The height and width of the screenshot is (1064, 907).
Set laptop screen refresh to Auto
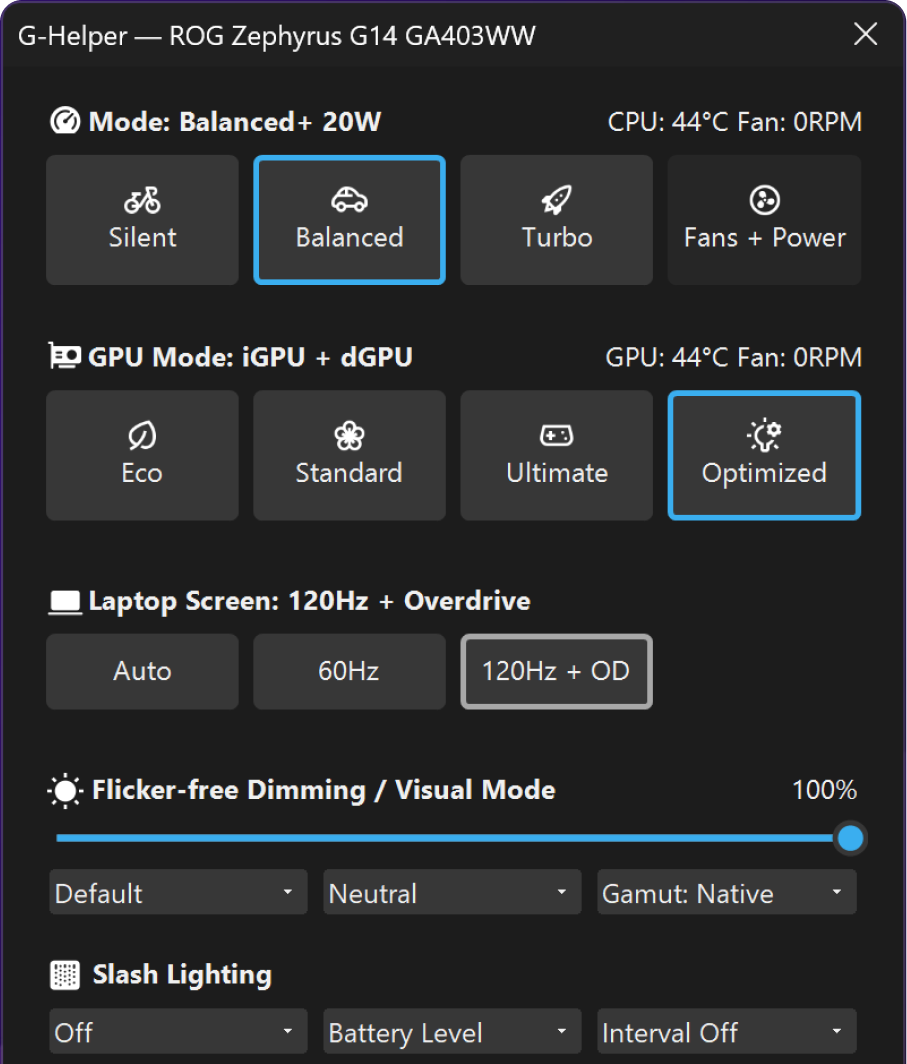click(142, 672)
